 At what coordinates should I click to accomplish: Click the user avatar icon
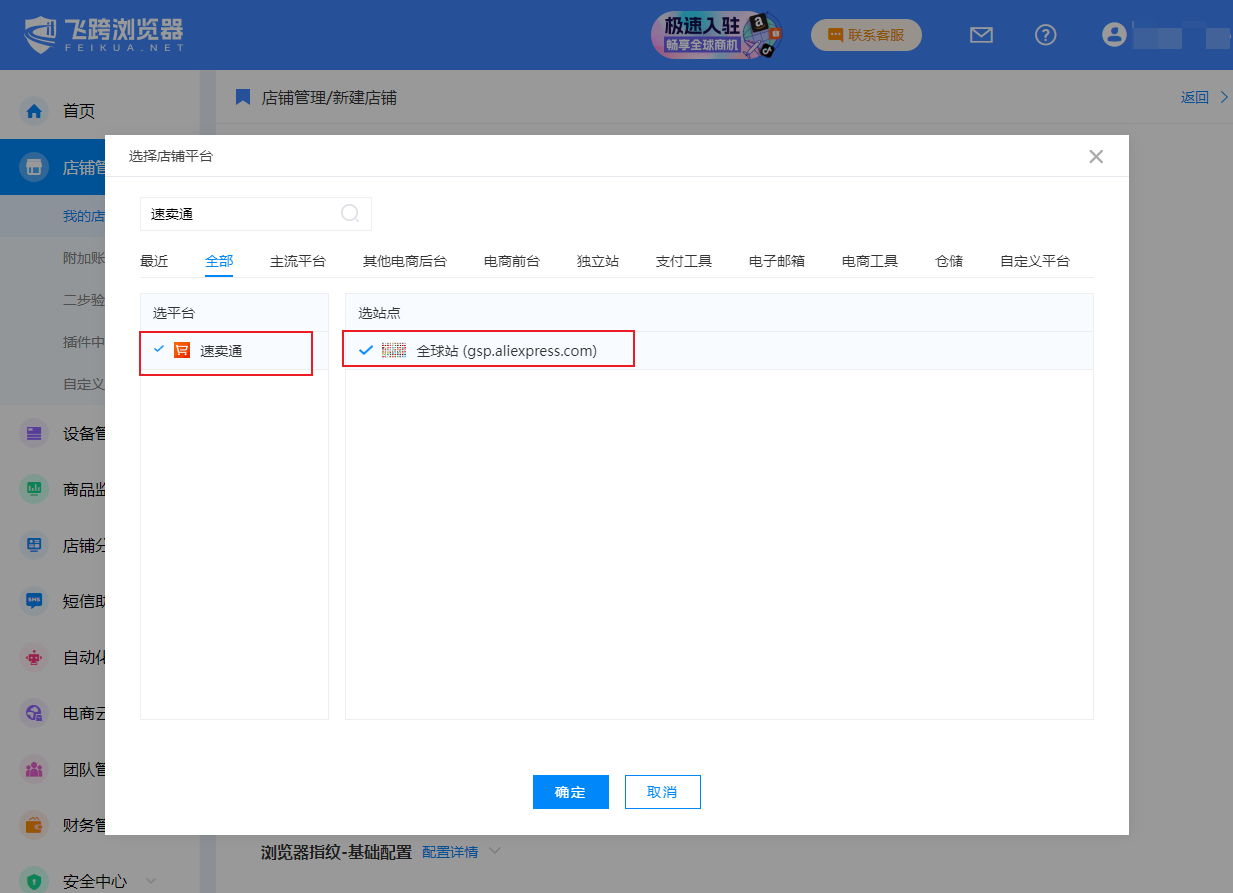click(x=1114, y=35)
